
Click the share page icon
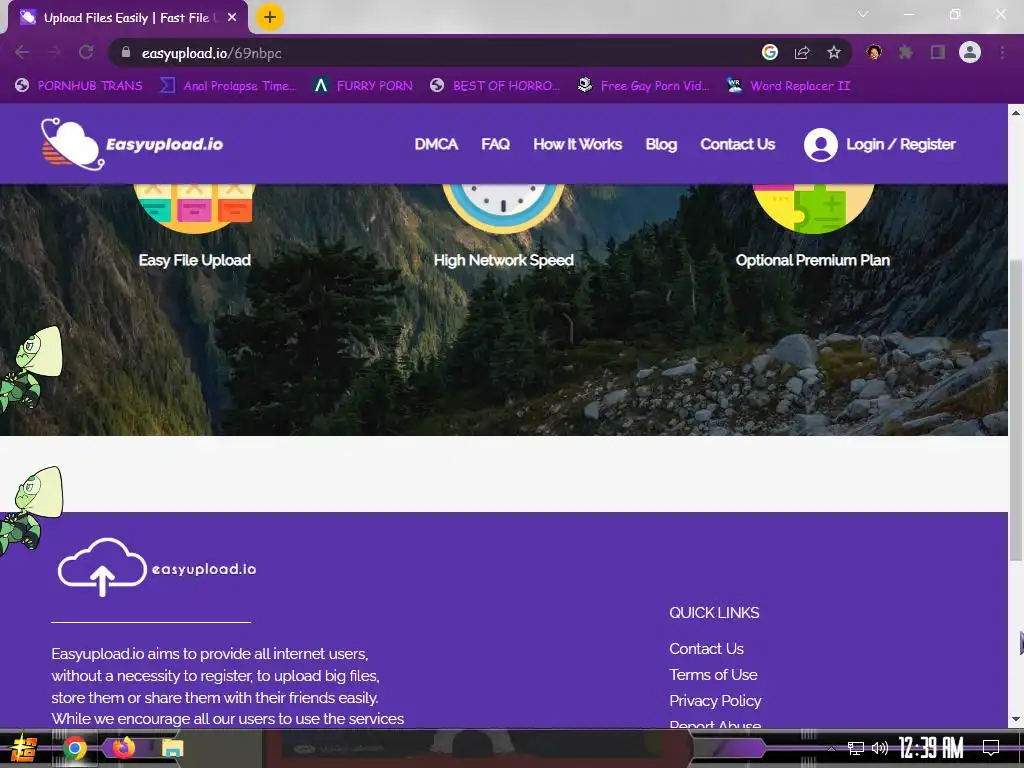click(x=802, y=52)
